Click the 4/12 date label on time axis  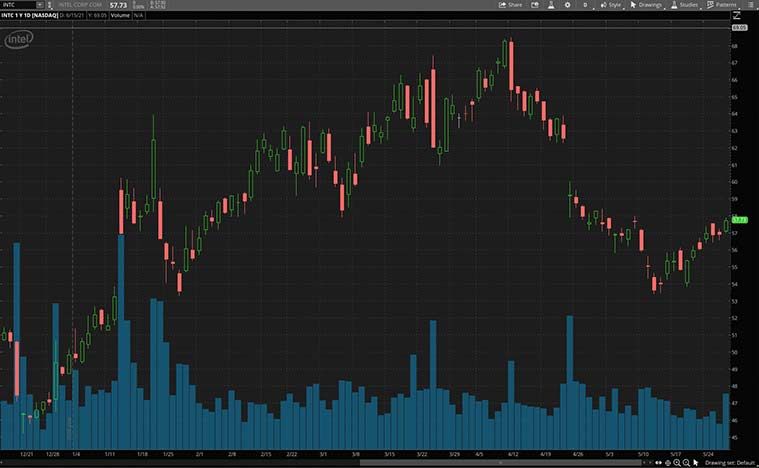[513, 454]
